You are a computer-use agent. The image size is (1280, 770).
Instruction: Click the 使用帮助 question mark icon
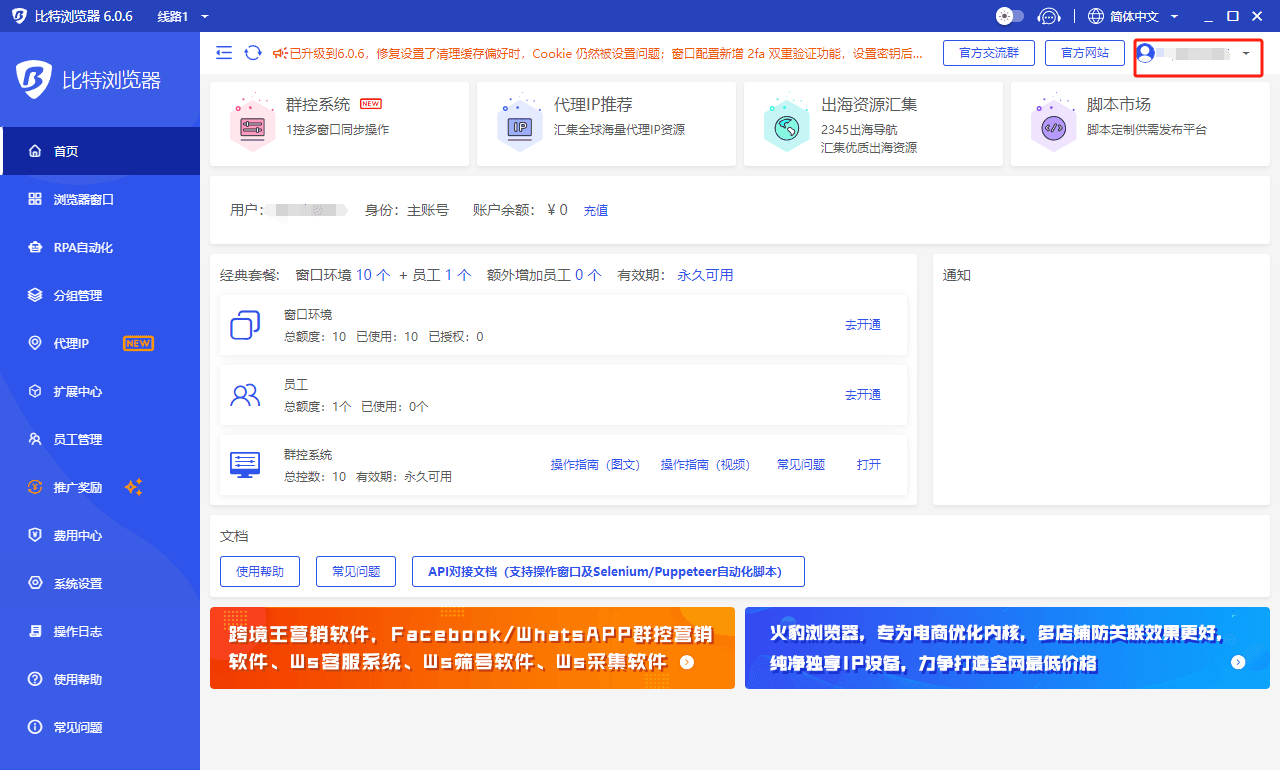[x=35, y=679]
